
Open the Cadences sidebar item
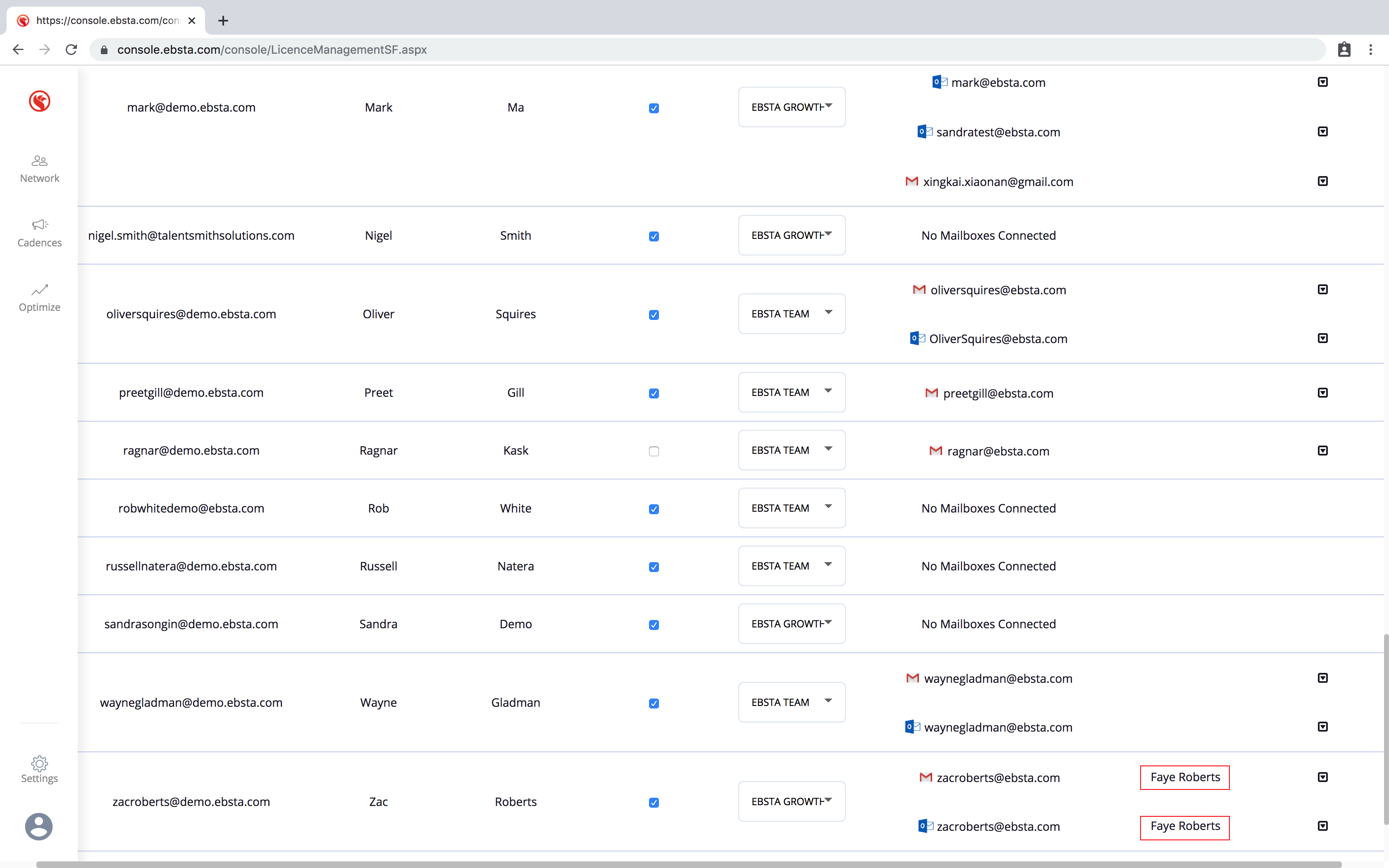tap(40, 233)
